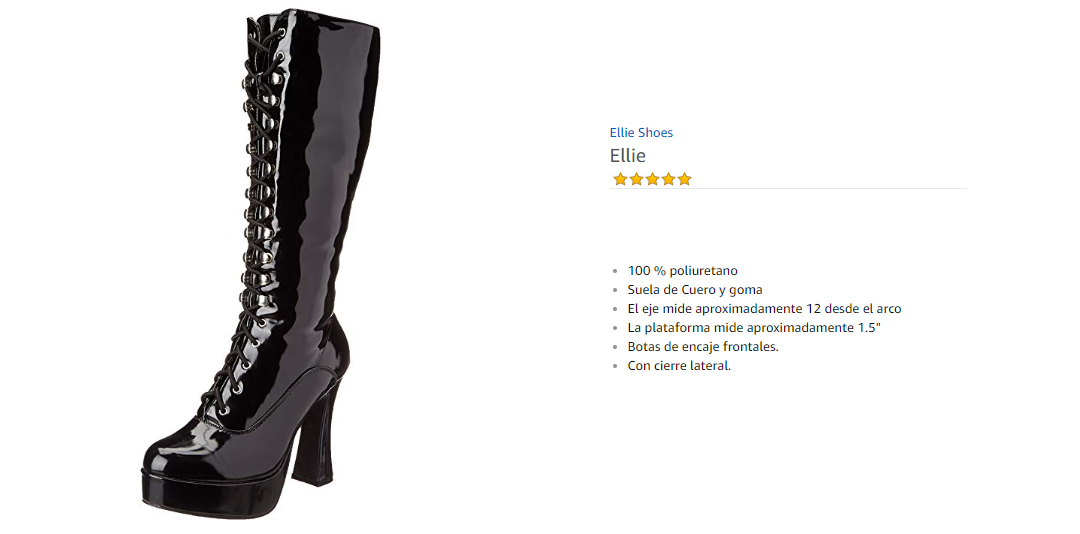This screenshot has height=534, width=1080.
Task: Open the Ellie Shoes brand link
Action: coord(641,133)
